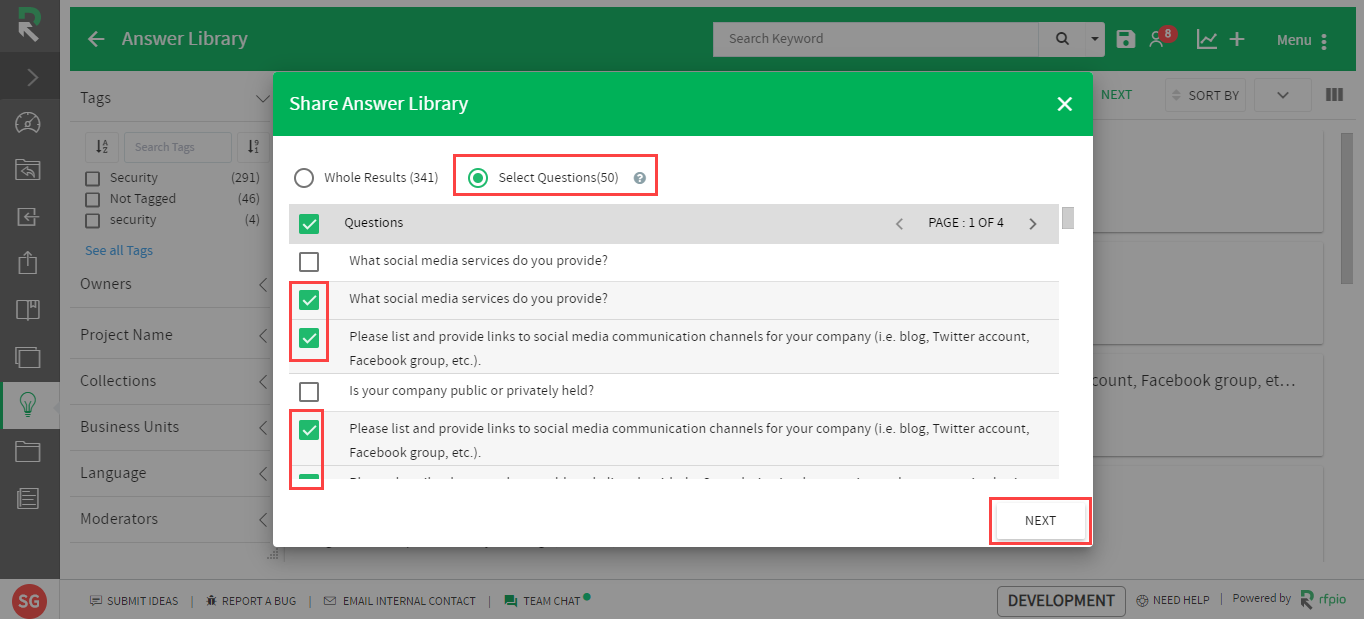Expand the left sidebar with chevron
The image size is (1364, 619).
[x=30, y=77]
